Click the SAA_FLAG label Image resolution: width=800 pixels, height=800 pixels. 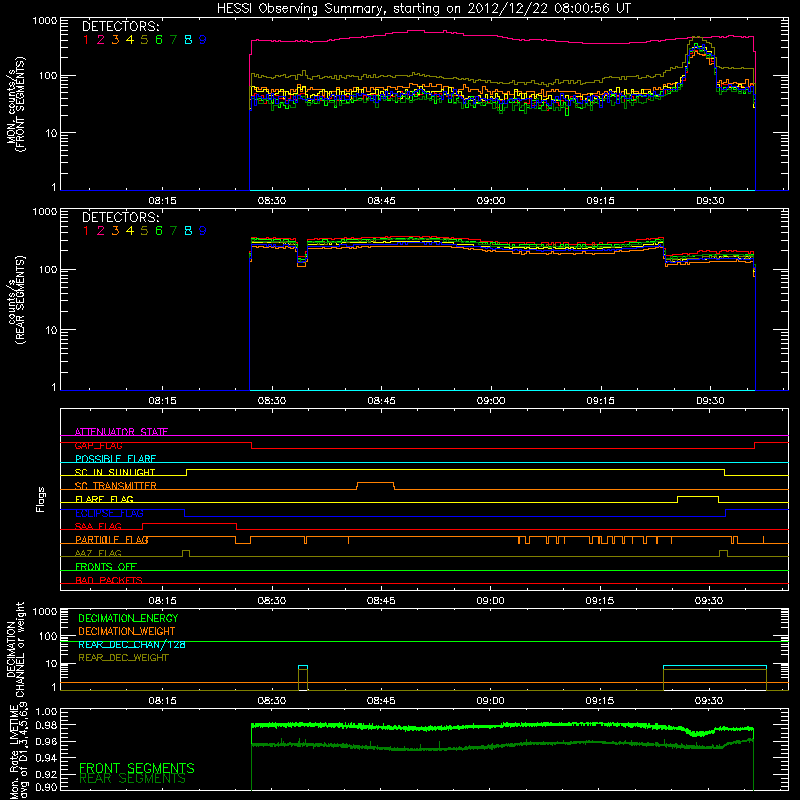tap(98, 526)
